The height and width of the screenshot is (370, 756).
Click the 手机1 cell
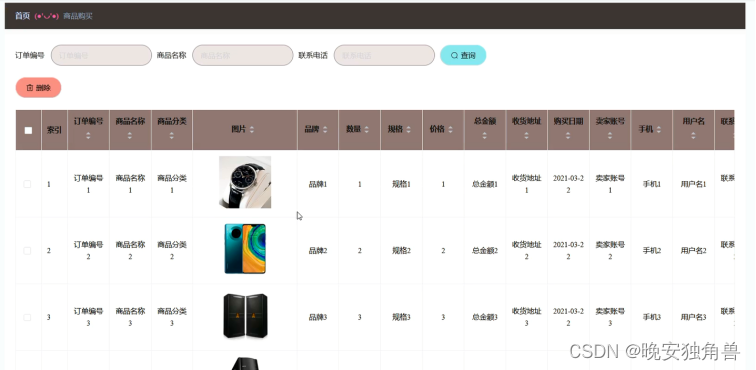click(652, 184)
